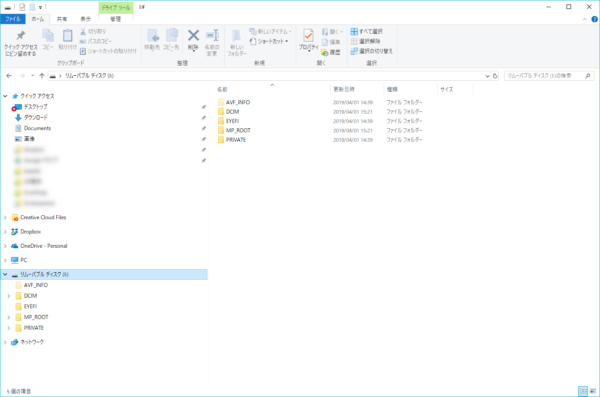
Task: Collapse the Quick Access tree node
Action: [x=5, y=96]
